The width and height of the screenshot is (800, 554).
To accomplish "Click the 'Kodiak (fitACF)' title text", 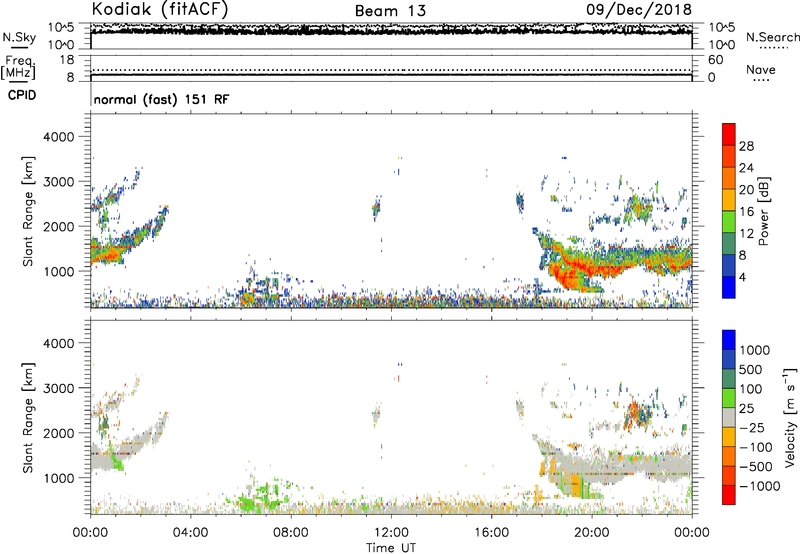I will (160, 9).
